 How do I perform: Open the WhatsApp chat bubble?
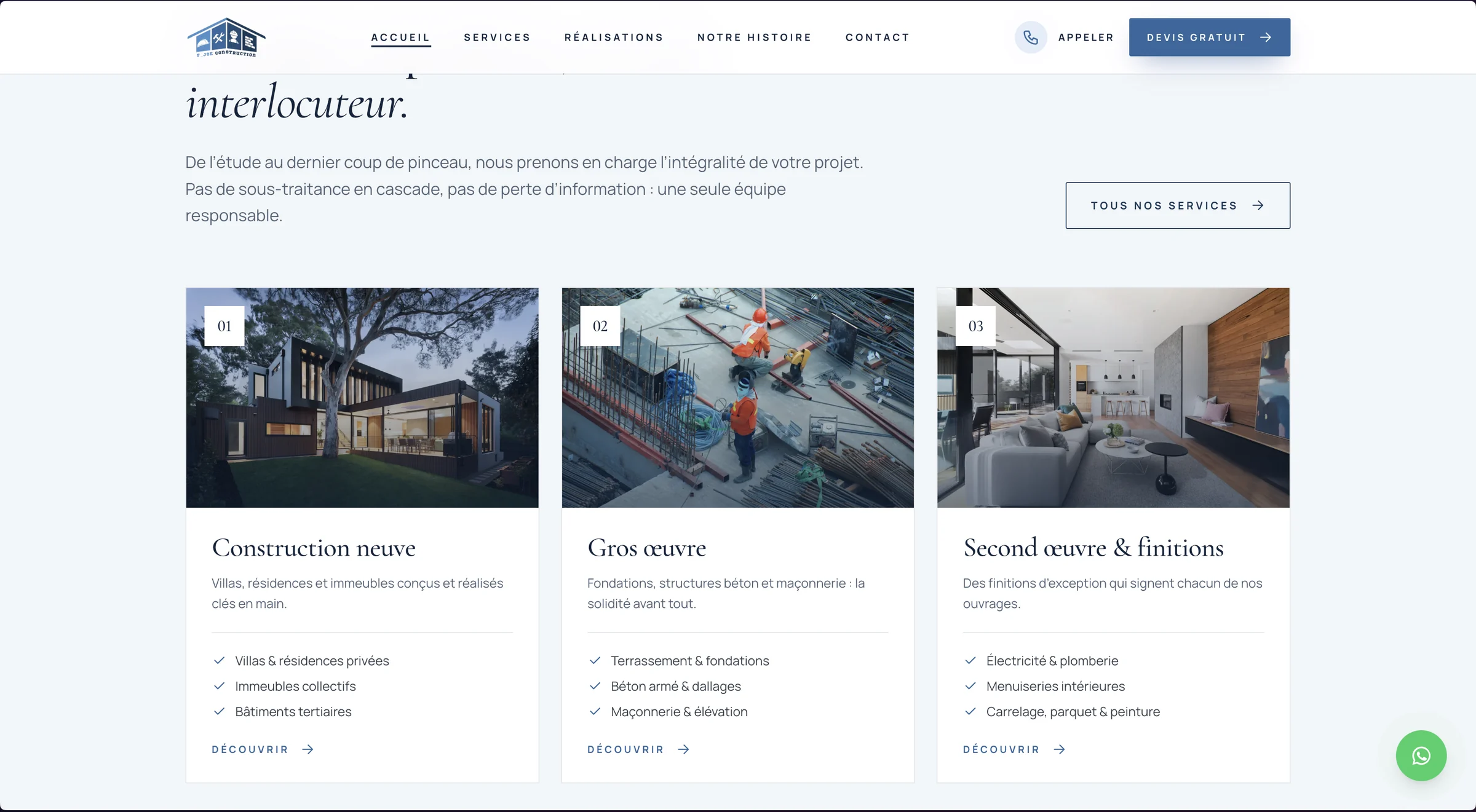pos(1421,755)
